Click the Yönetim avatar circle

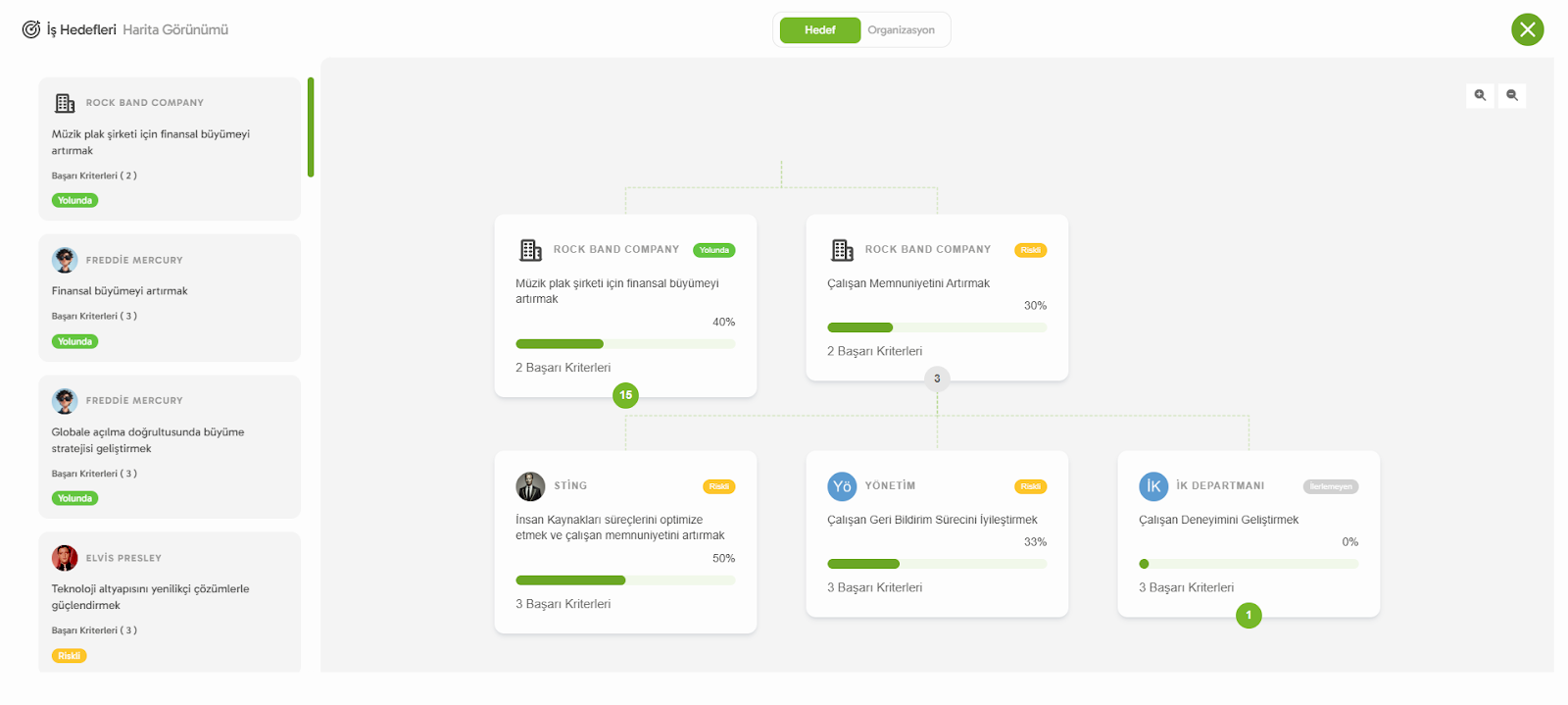(842, 486)
